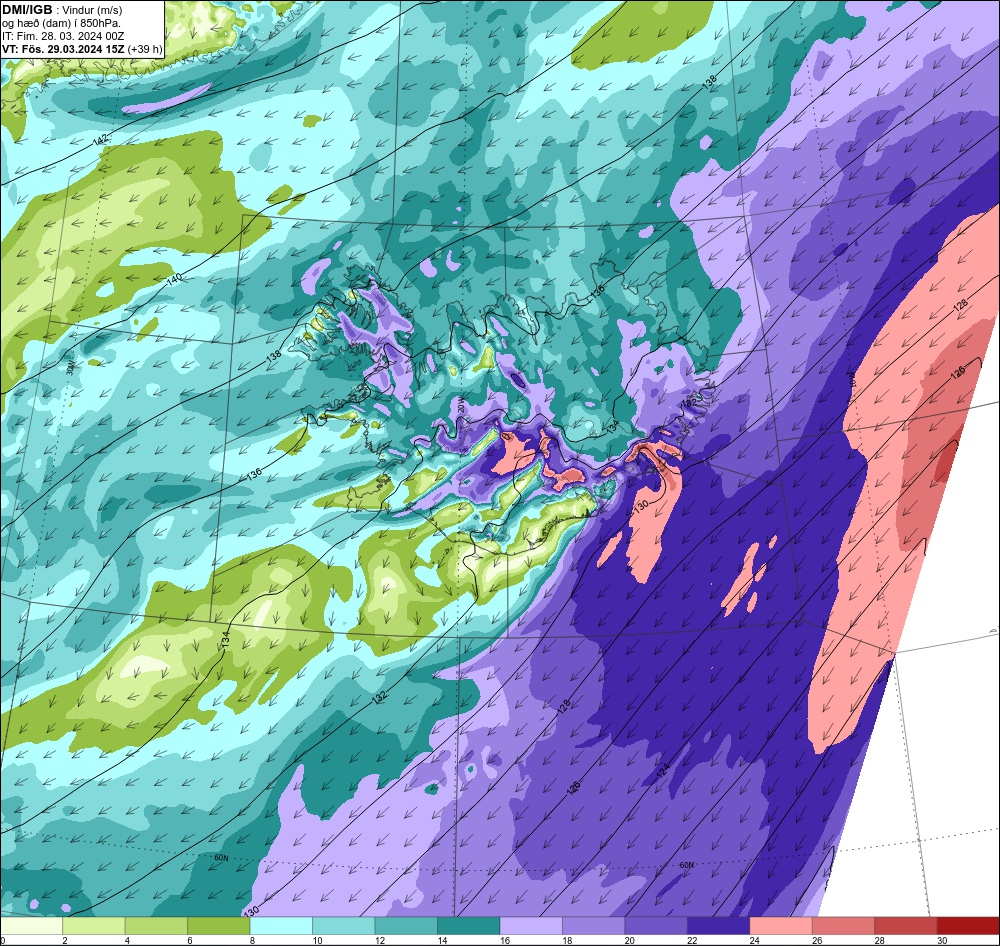Click the legend tick label "12"

pyautogui.click(x=380, y=940)
